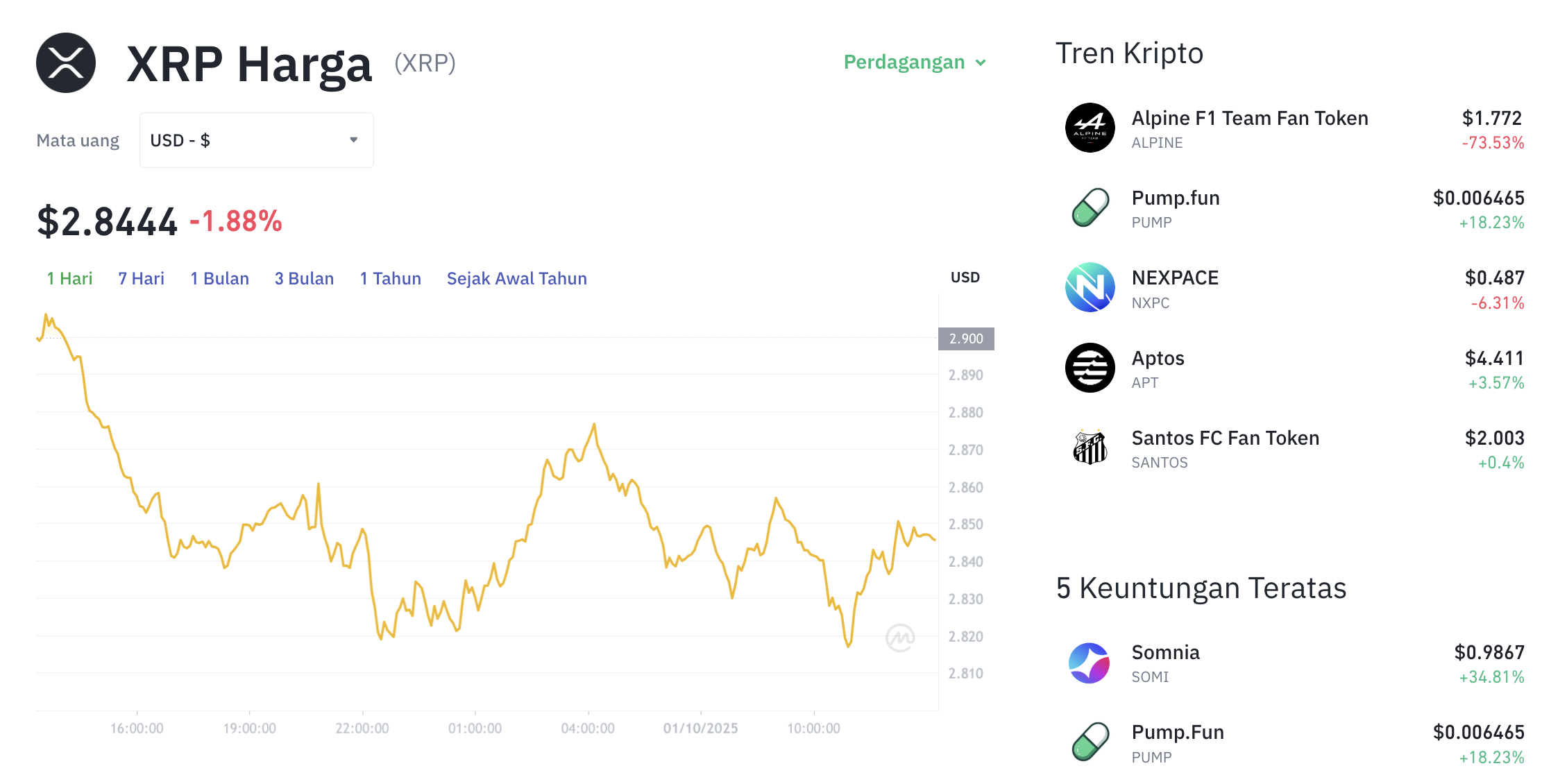Screen dimensions: 1542x784
Task: Select the 1 Bulan chart range
Action: [219, 279]
